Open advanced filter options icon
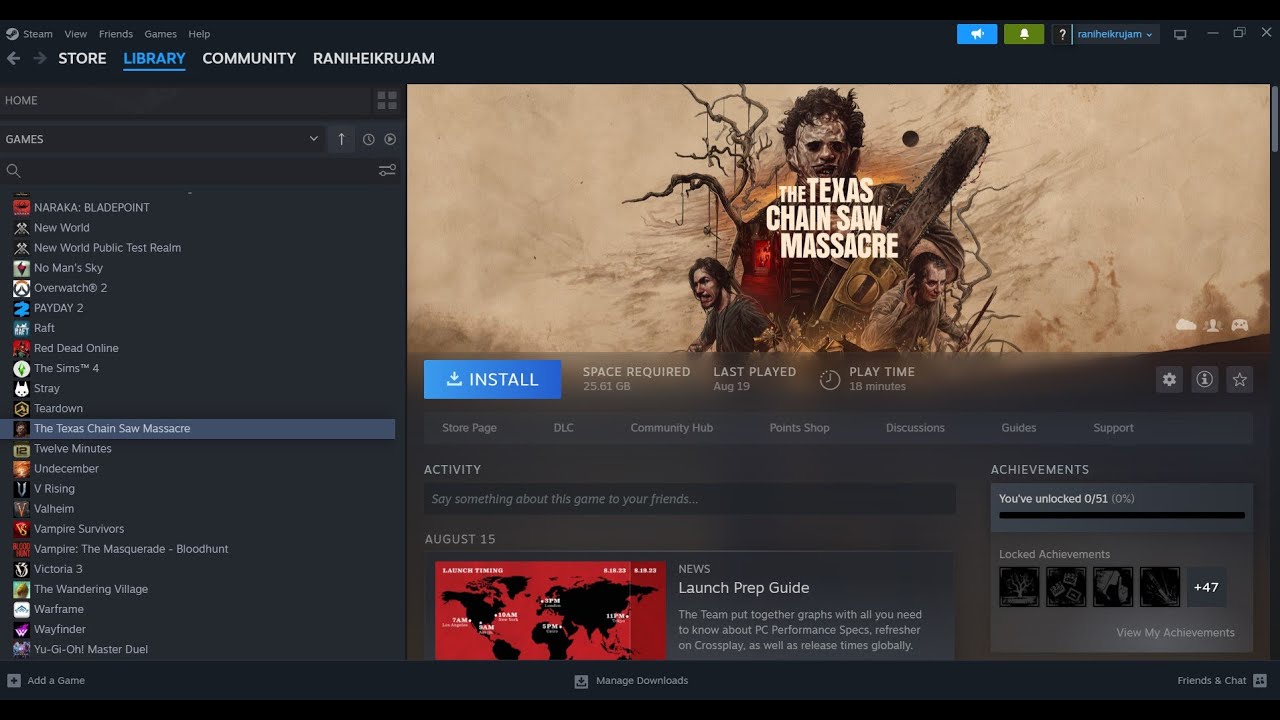This screenshot has width=1280, height=720. click(387, 170)
